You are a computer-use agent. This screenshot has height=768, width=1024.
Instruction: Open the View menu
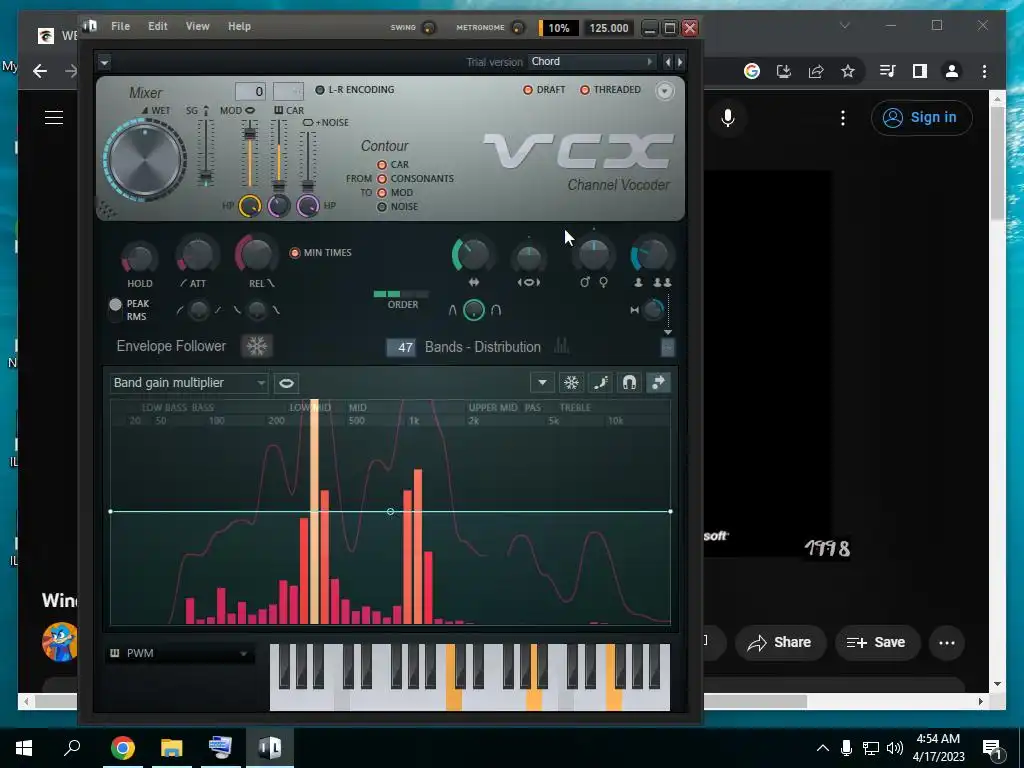point(197,26)
